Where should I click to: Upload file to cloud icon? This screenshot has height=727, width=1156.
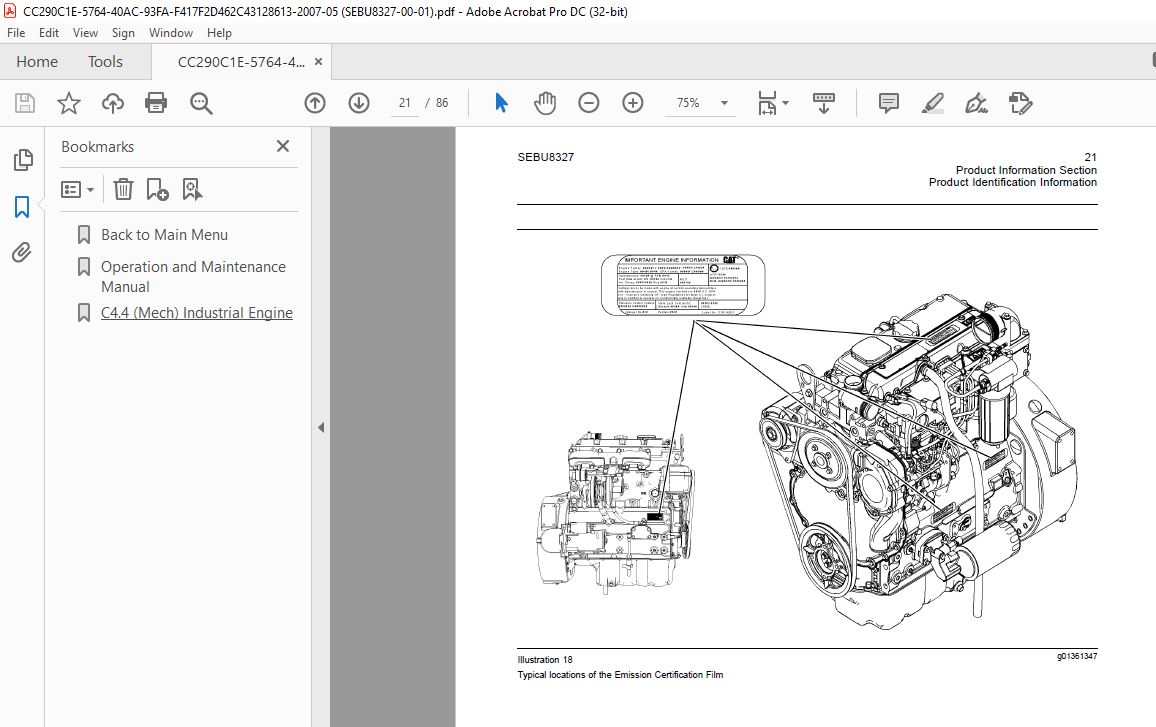tap(113, 103)
